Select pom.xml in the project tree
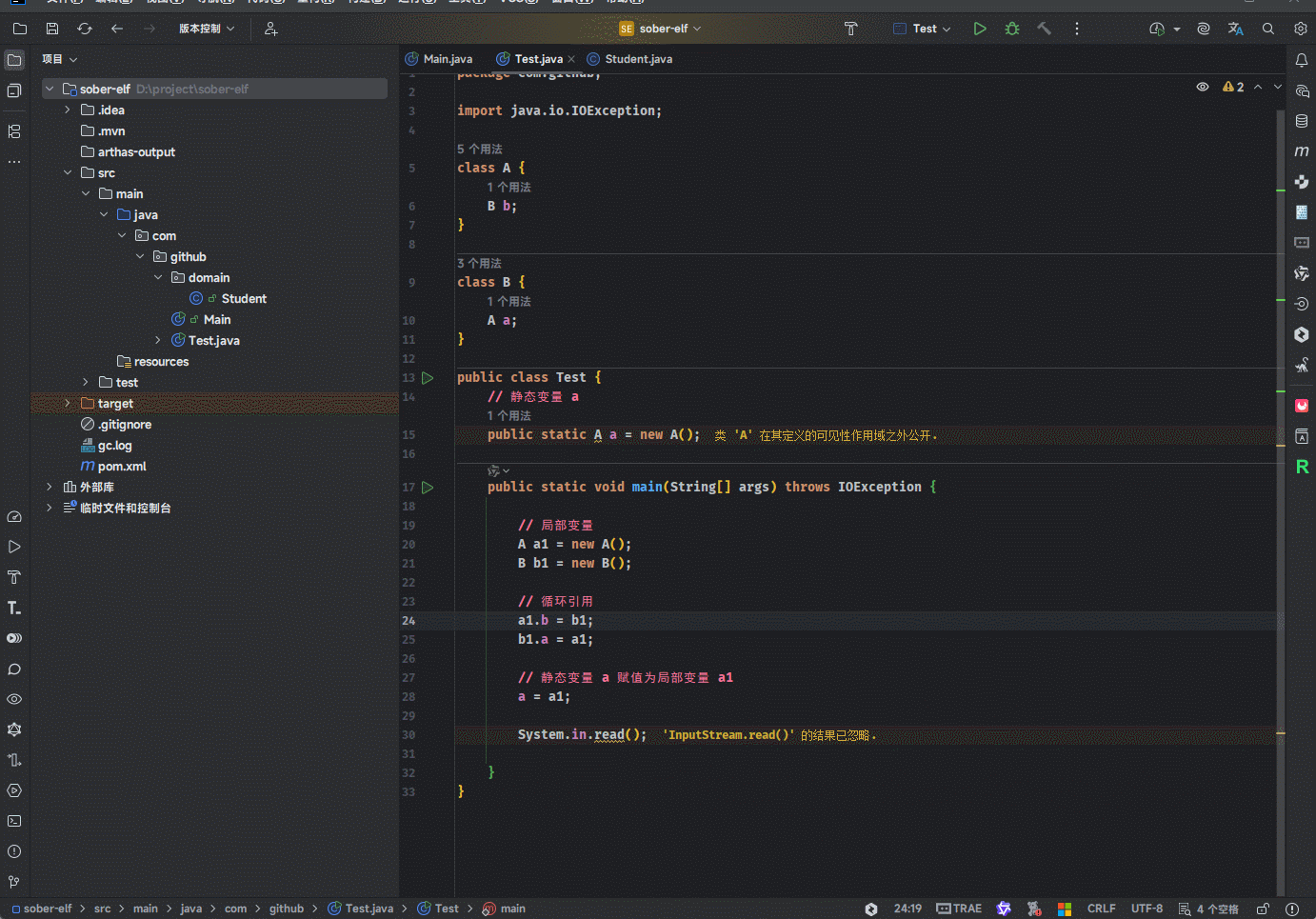 tap(121, 467)
